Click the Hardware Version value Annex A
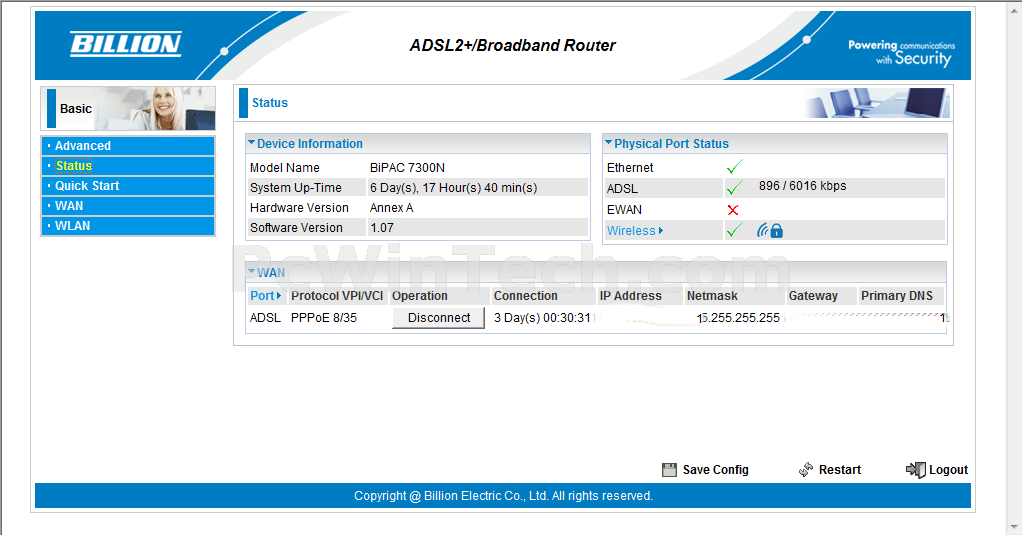 pos(391,208)
